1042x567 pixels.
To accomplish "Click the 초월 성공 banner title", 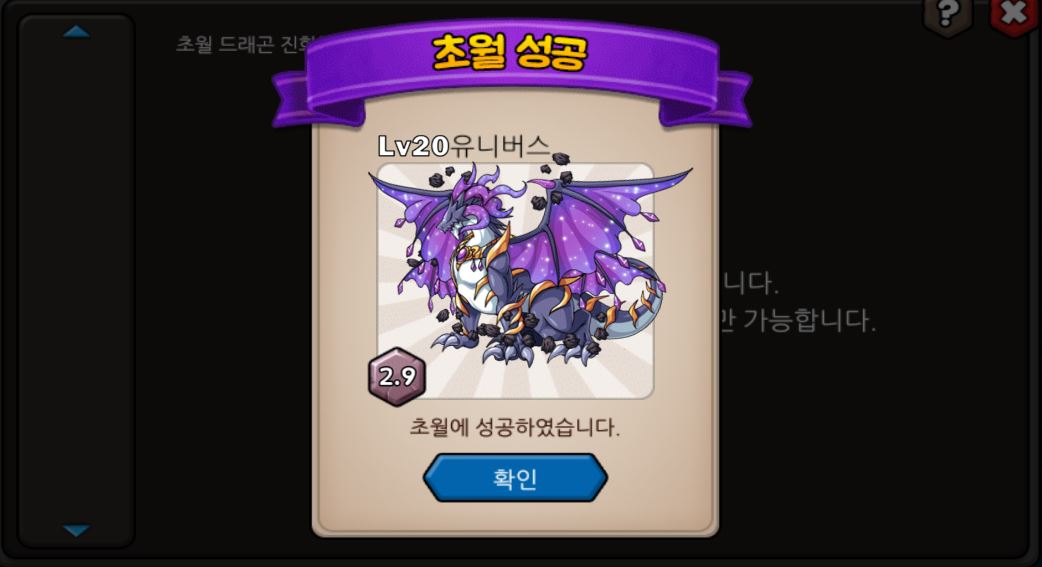I will 510,52.
